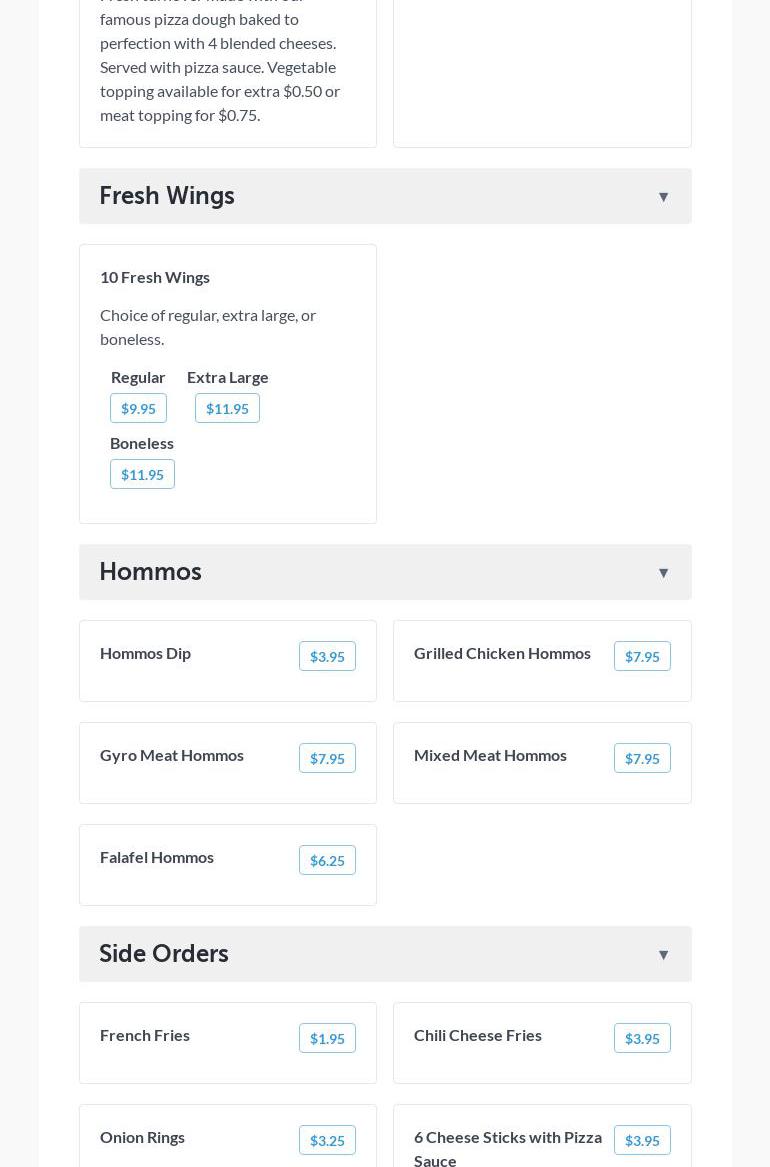Open the Falafel Hommos item title
This screenshot has height=1167, width=770.
157,857
